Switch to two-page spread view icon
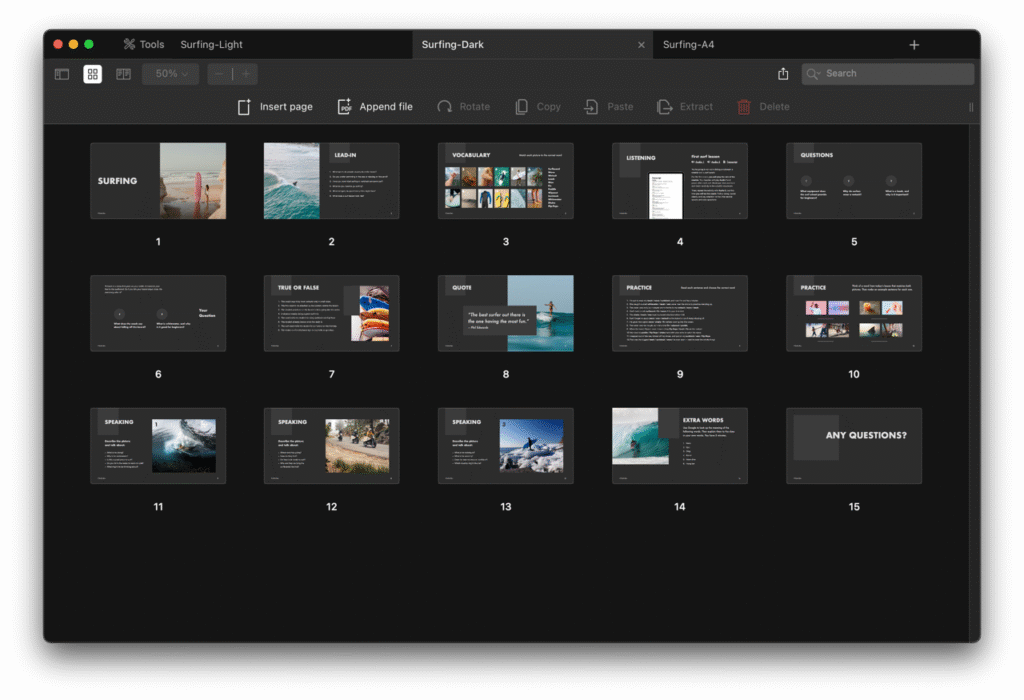The image size is (1024, 700). 123,74
